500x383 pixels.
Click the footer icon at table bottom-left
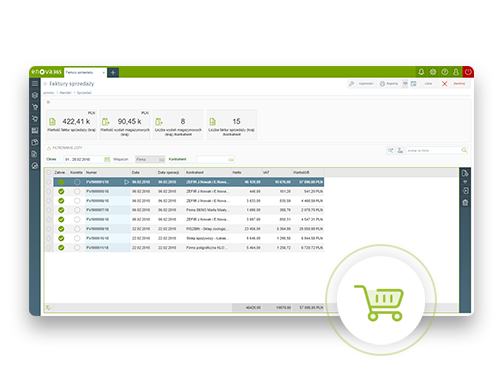(49, 307)
